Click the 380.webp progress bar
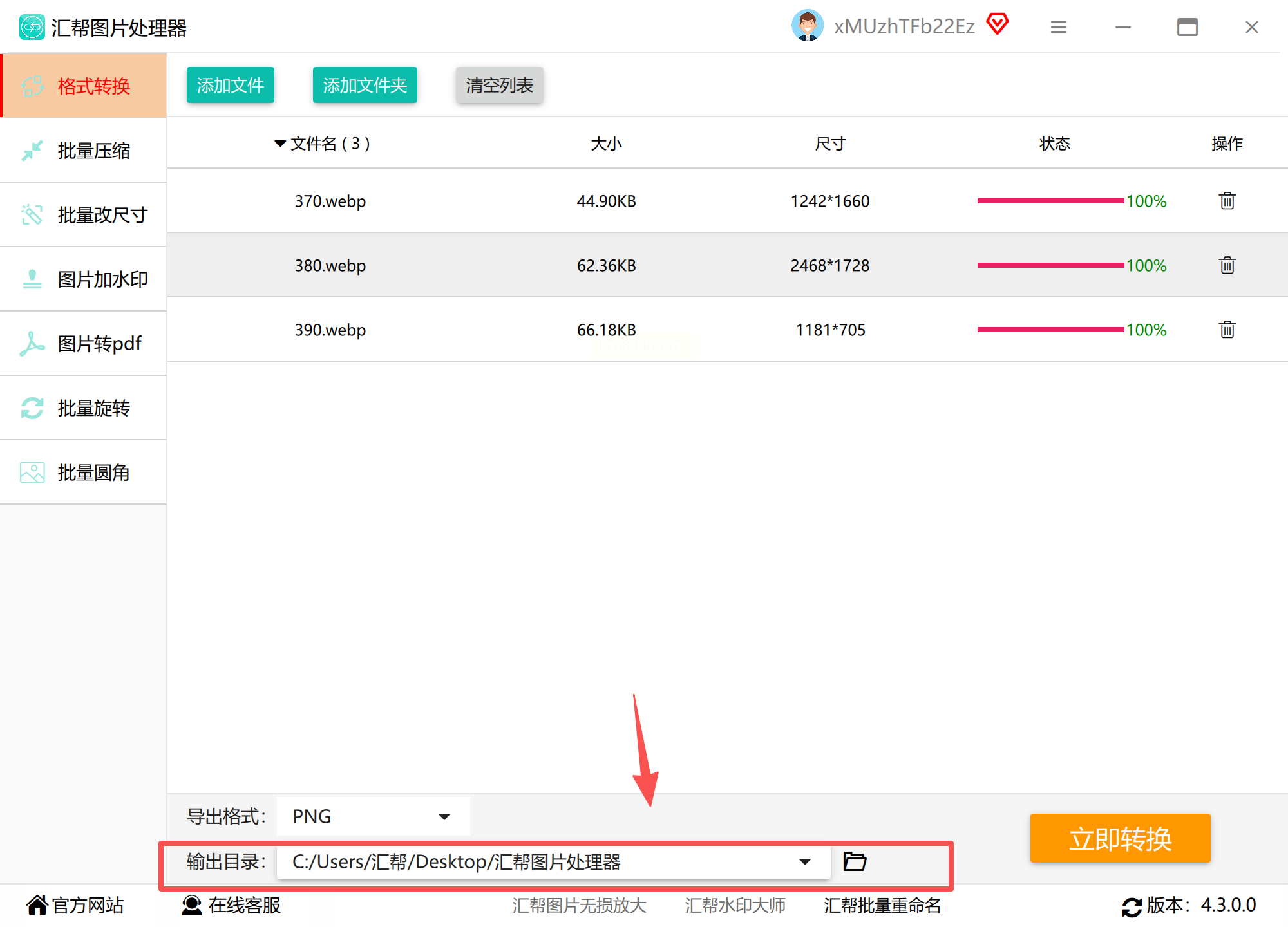The width and height of the screenshot is (1288, 927). pos(1050,265)
